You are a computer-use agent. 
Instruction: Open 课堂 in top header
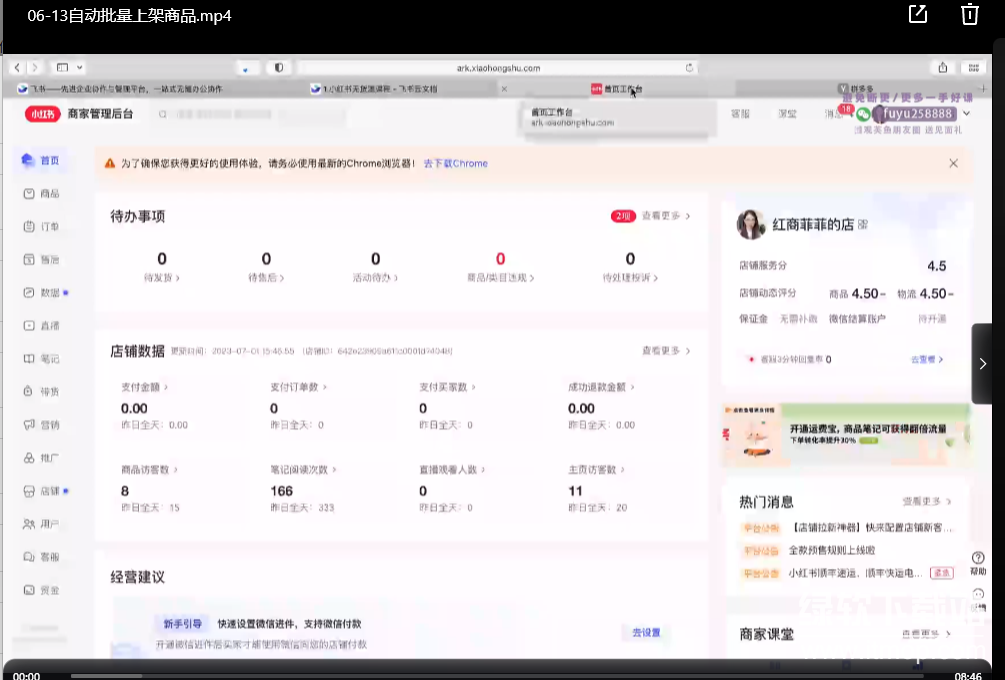pos(787,114)
